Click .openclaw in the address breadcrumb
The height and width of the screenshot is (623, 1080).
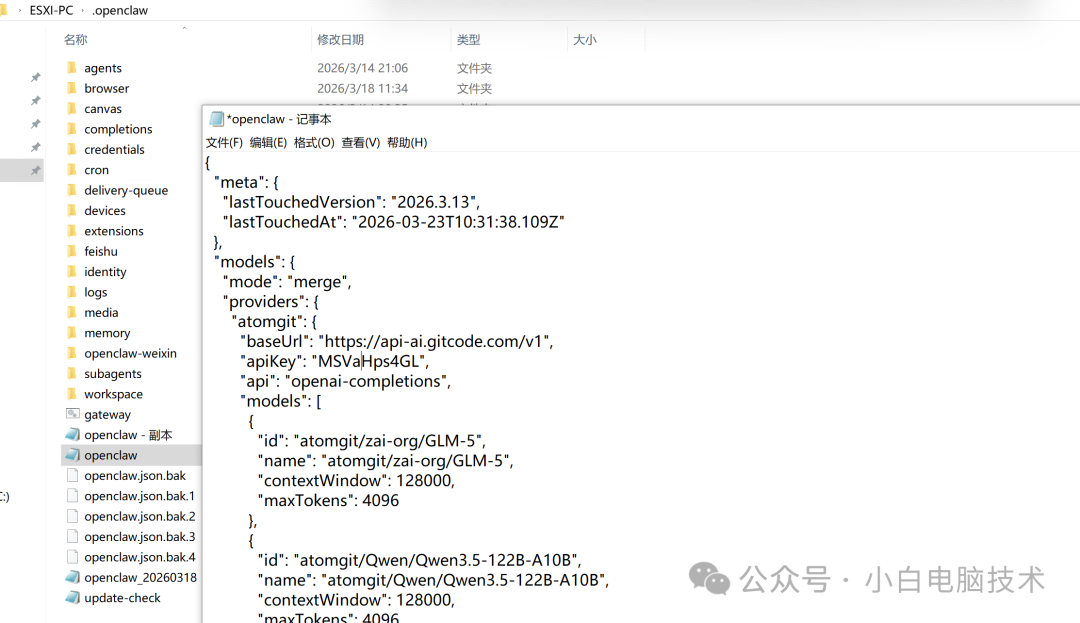[x=120, y=10]
